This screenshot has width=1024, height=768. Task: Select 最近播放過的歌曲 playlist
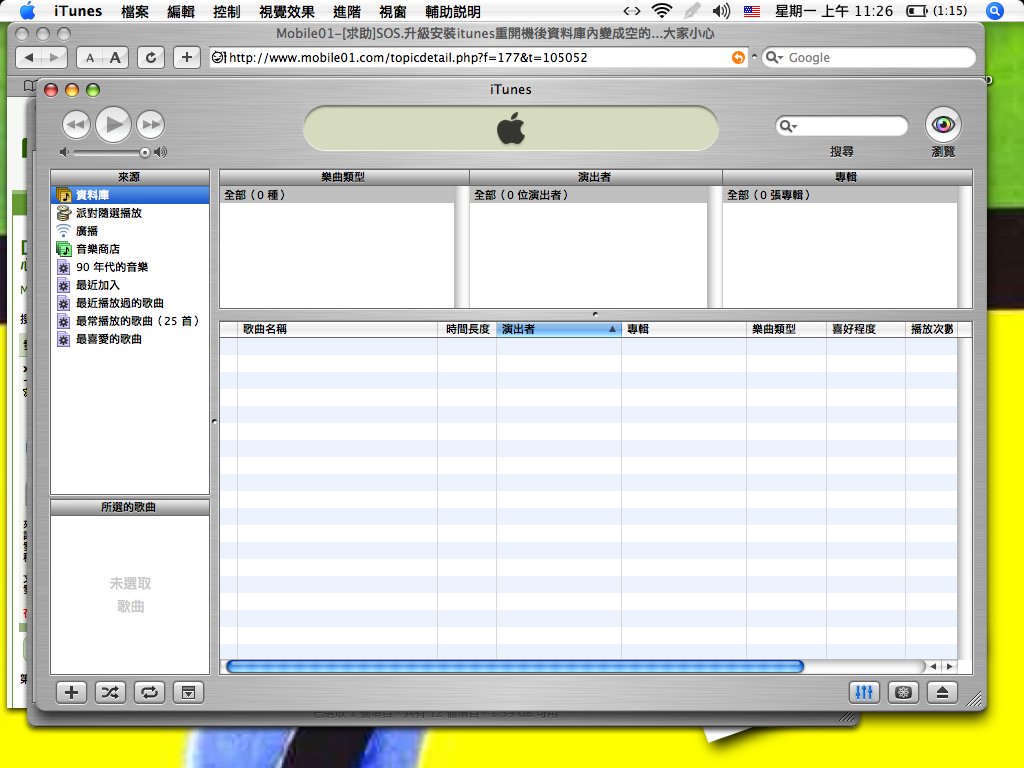(x=130, y=303)
